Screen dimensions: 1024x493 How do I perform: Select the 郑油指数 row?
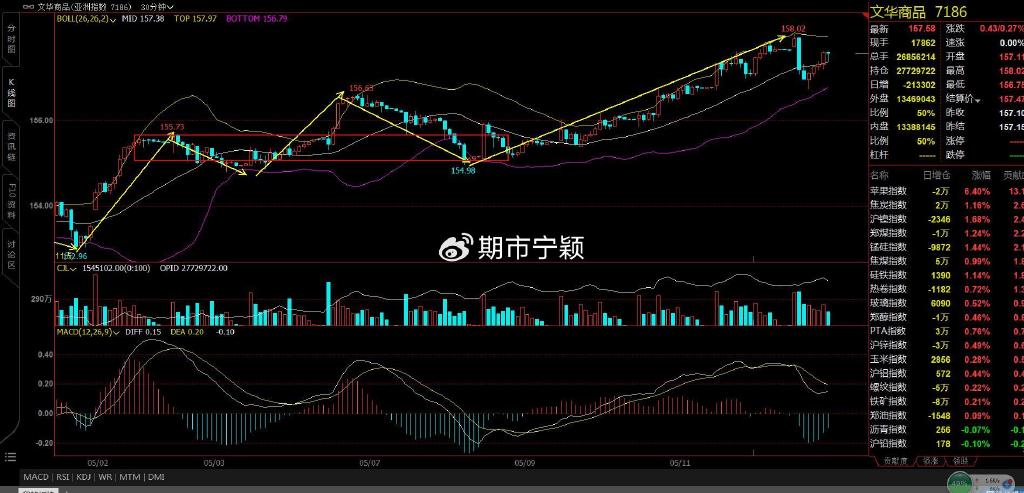point(946,415)
